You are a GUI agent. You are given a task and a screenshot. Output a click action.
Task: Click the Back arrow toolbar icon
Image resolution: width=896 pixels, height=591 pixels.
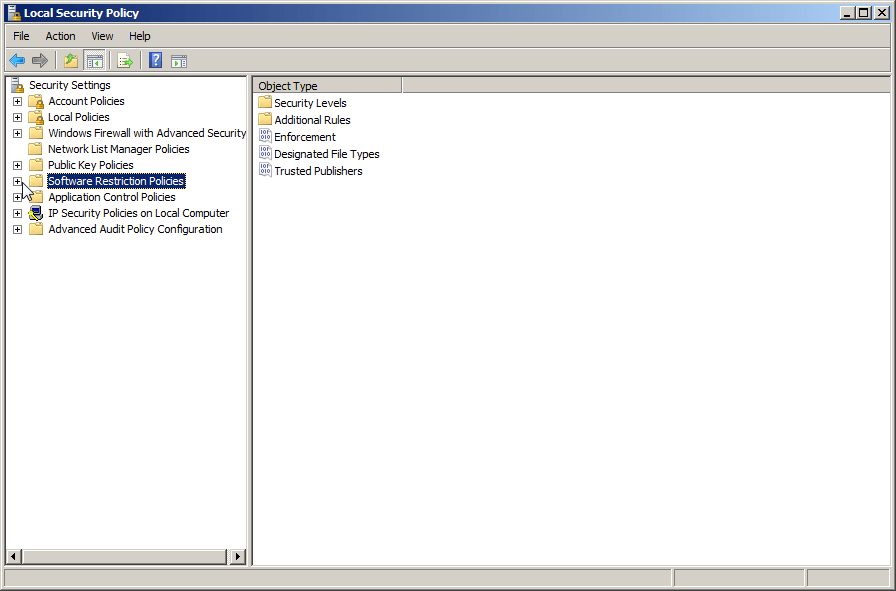pyautogui.click(x=17, y=60)
